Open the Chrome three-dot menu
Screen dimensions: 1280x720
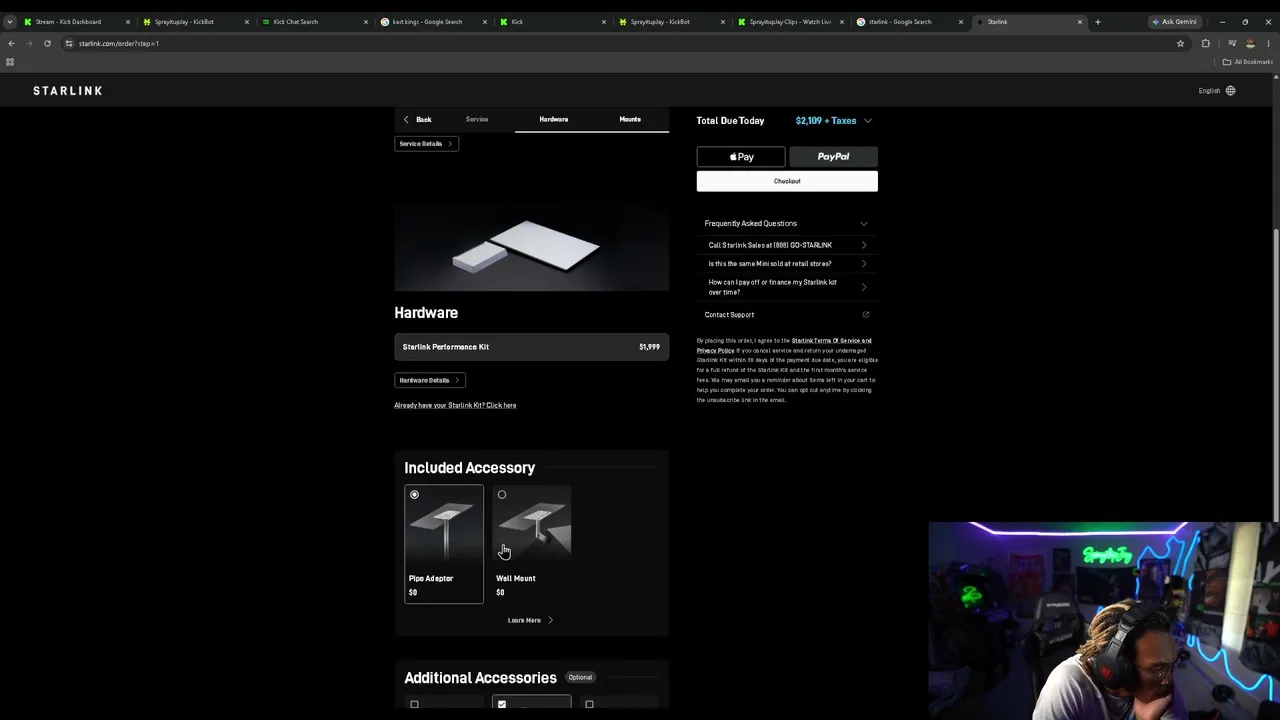1268,43
